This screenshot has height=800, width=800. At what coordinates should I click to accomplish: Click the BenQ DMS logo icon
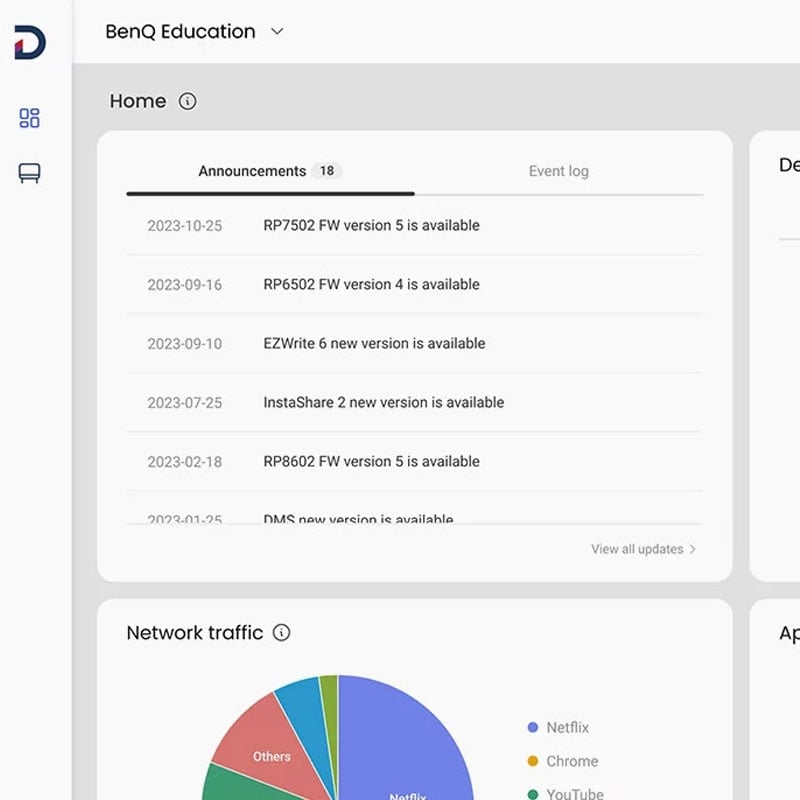click(x=30, y=43)
